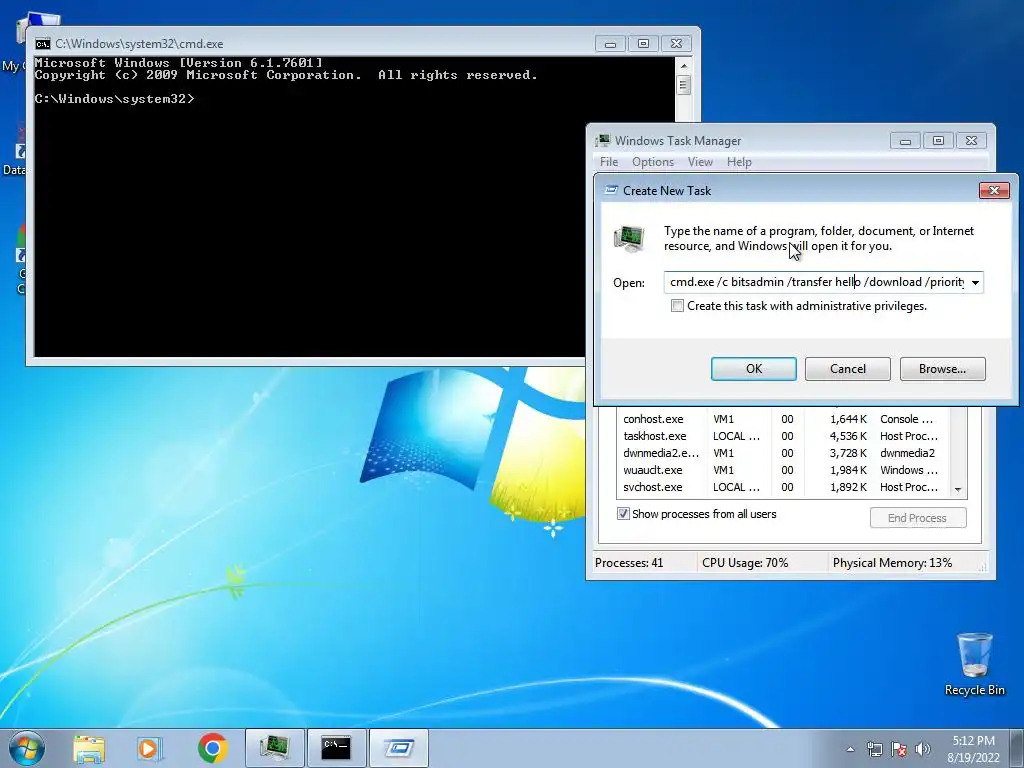Click Browse... to find a program
The image size is (1024, 768).
point(942,368)
